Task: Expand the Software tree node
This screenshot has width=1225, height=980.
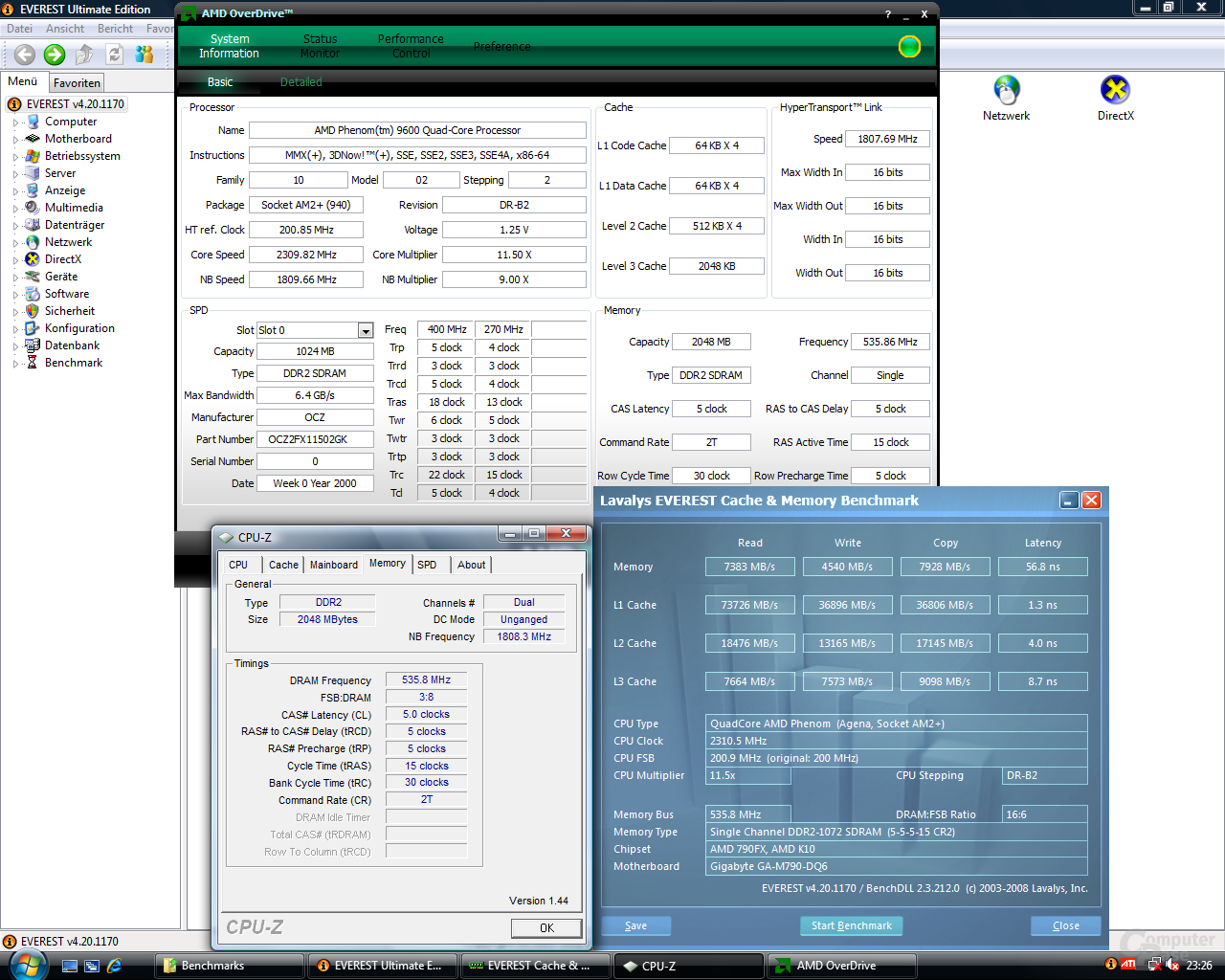Action: (15, 295)
